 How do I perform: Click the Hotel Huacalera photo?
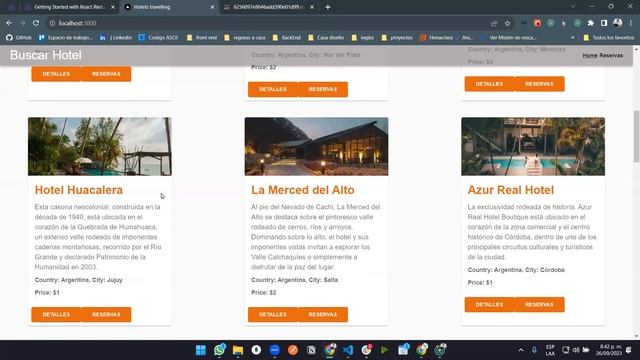pos(100,147)
